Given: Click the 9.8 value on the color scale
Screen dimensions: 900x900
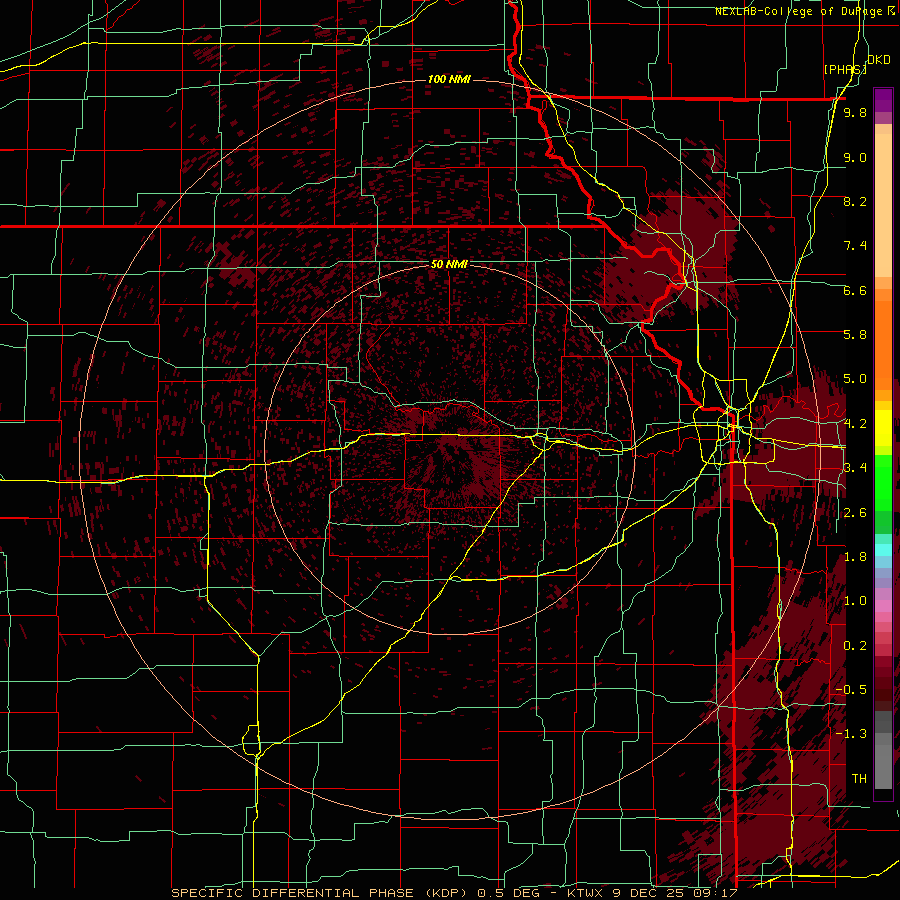Looking at the screenshot, I should 855,112.
